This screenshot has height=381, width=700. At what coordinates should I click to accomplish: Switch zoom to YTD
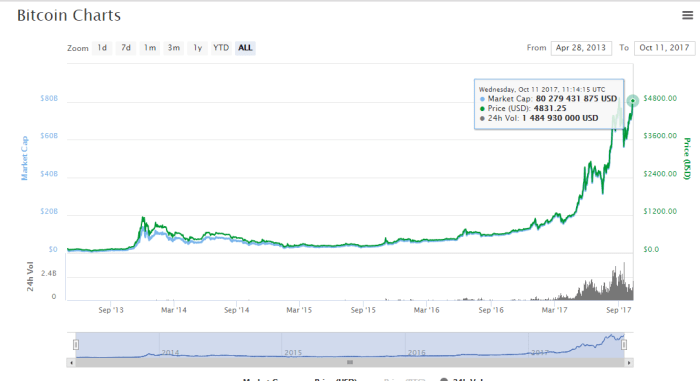tap(221, 48)
